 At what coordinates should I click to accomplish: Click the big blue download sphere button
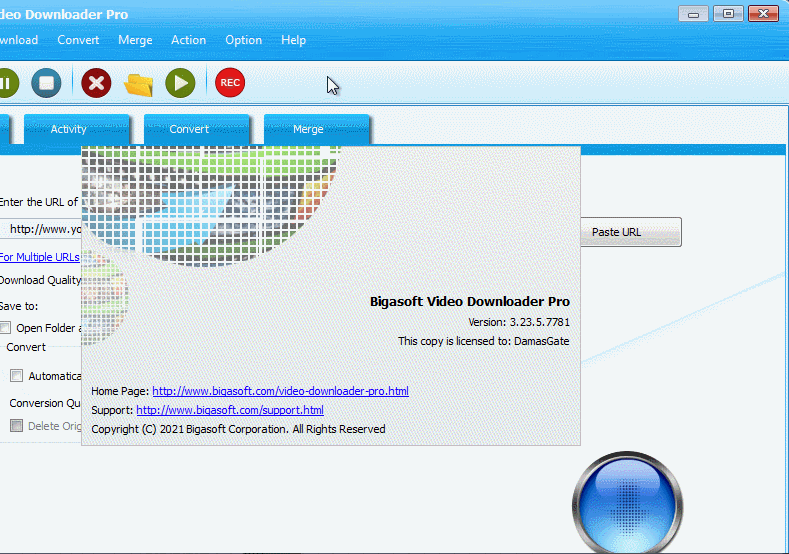[627, 503]
